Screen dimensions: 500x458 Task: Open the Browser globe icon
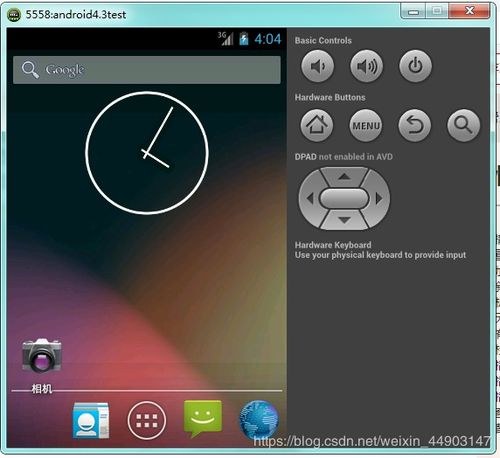tap(259, 420)
